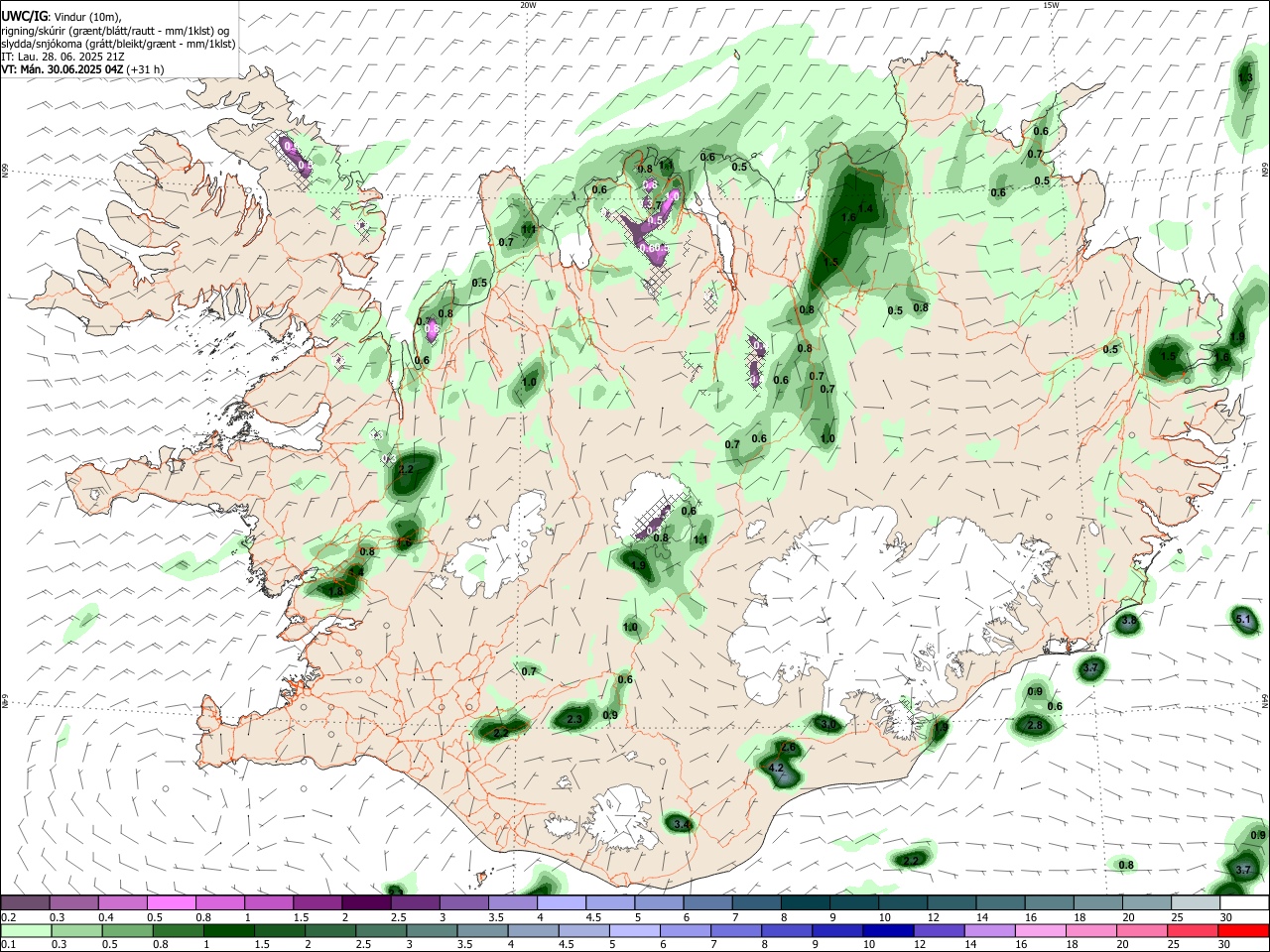1270x952 pixels.
Task: Click the 1.8 precipitation value on map
Action: tap(336, 590)
